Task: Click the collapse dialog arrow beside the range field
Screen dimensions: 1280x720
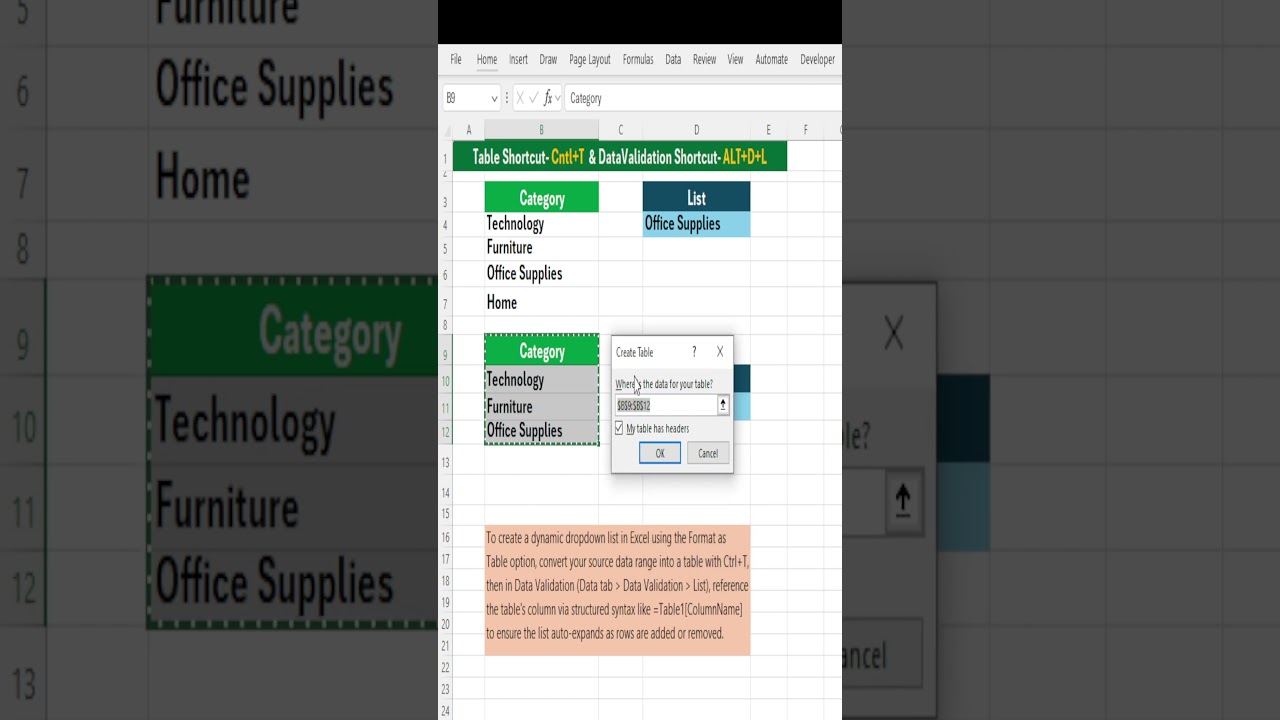Action: [723, 405]
